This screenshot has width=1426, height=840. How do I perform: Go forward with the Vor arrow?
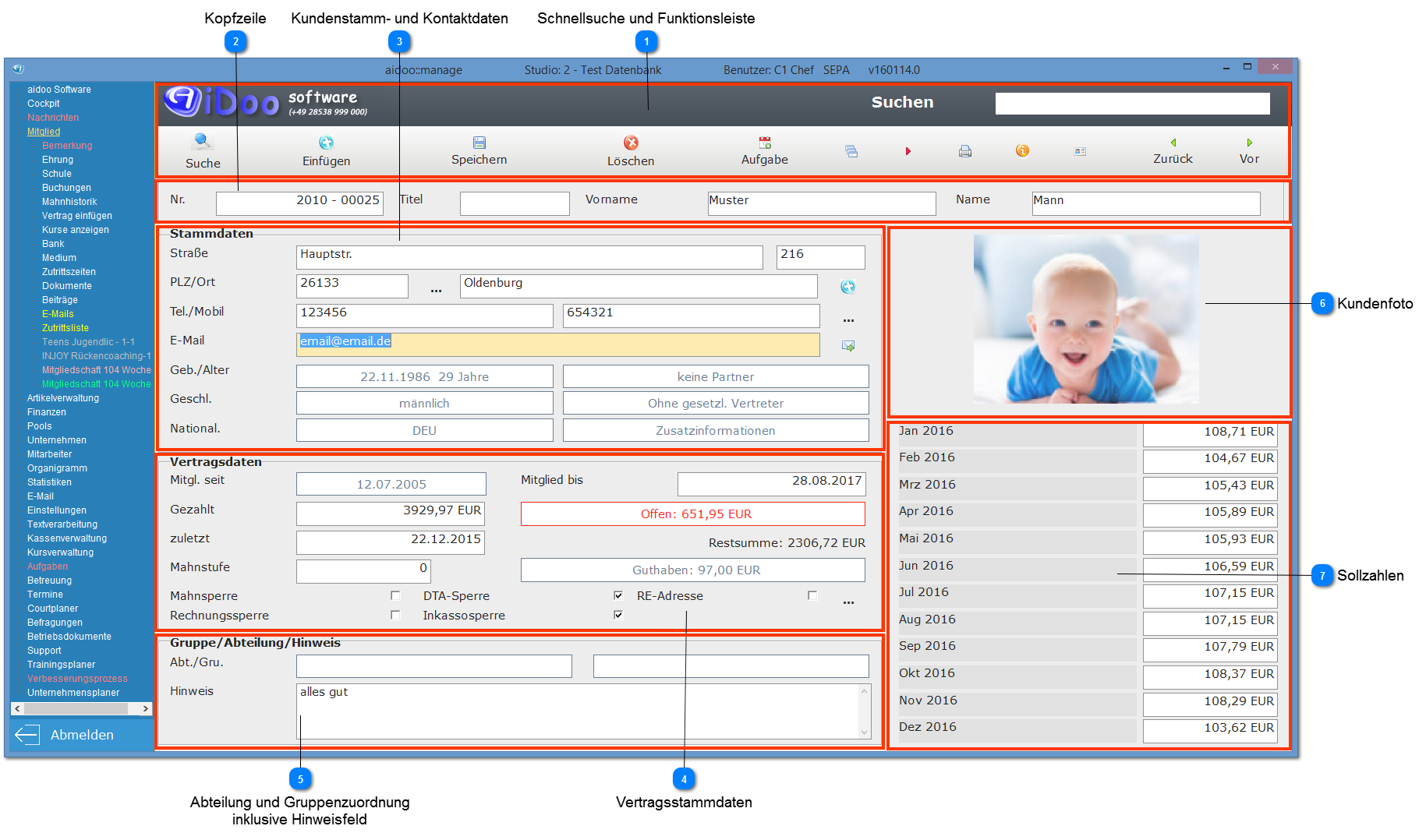1249,143
